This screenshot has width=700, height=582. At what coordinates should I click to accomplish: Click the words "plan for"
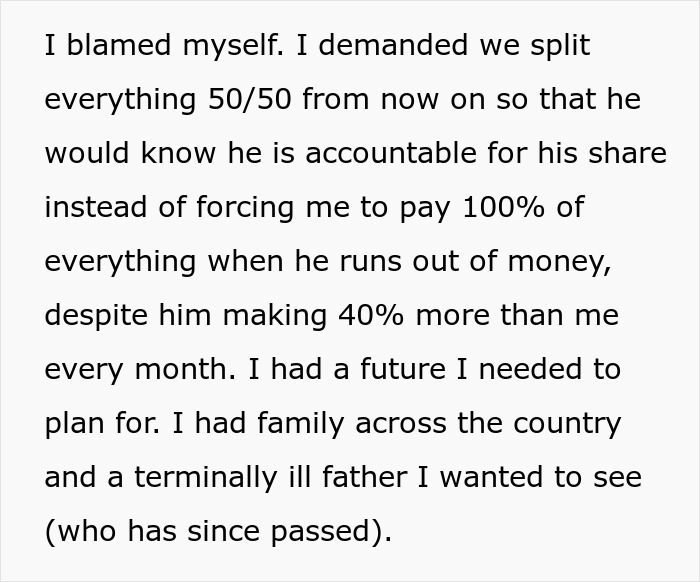(x=107, y=423)
